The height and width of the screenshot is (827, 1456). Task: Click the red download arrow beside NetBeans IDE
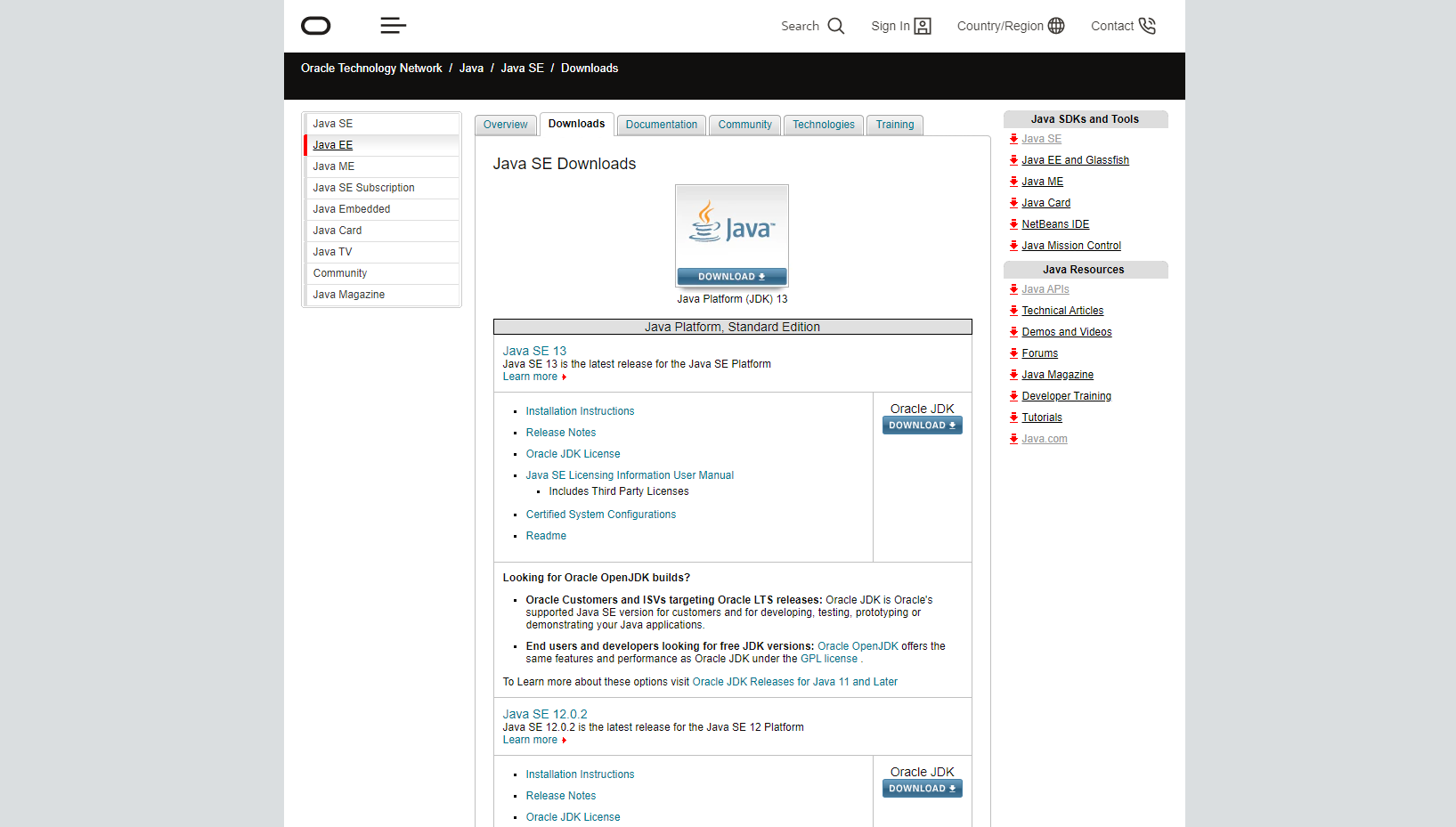[1013, 224]
